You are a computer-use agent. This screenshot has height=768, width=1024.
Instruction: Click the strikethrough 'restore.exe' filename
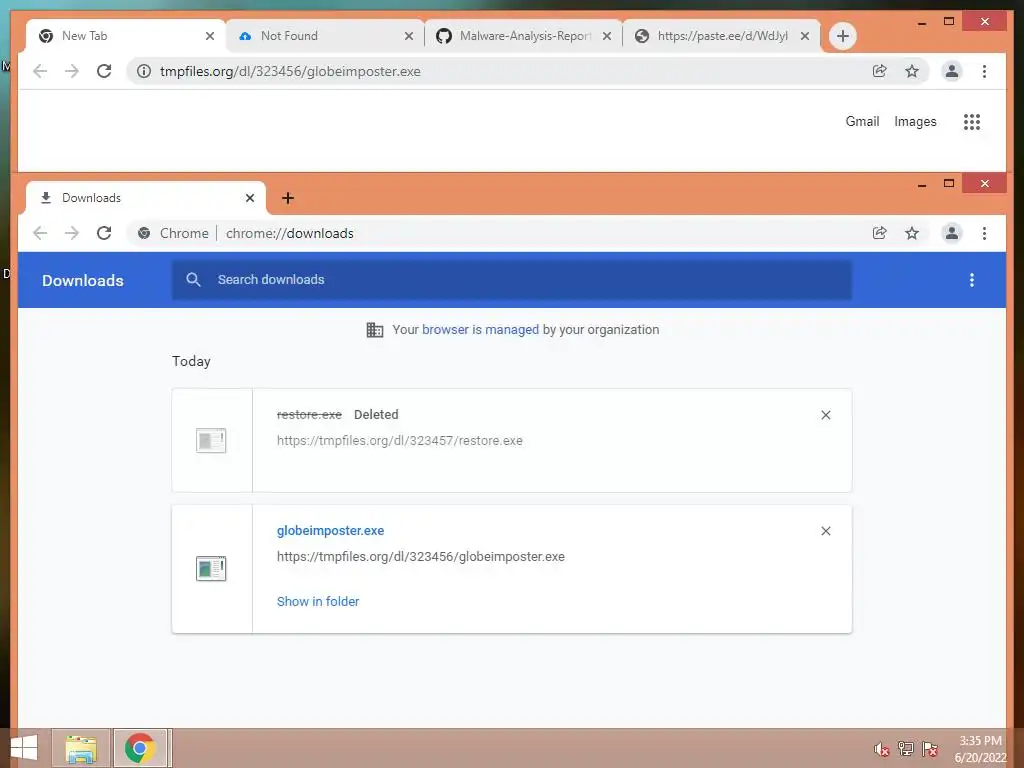pyautogui.click(x=310, y=415)
